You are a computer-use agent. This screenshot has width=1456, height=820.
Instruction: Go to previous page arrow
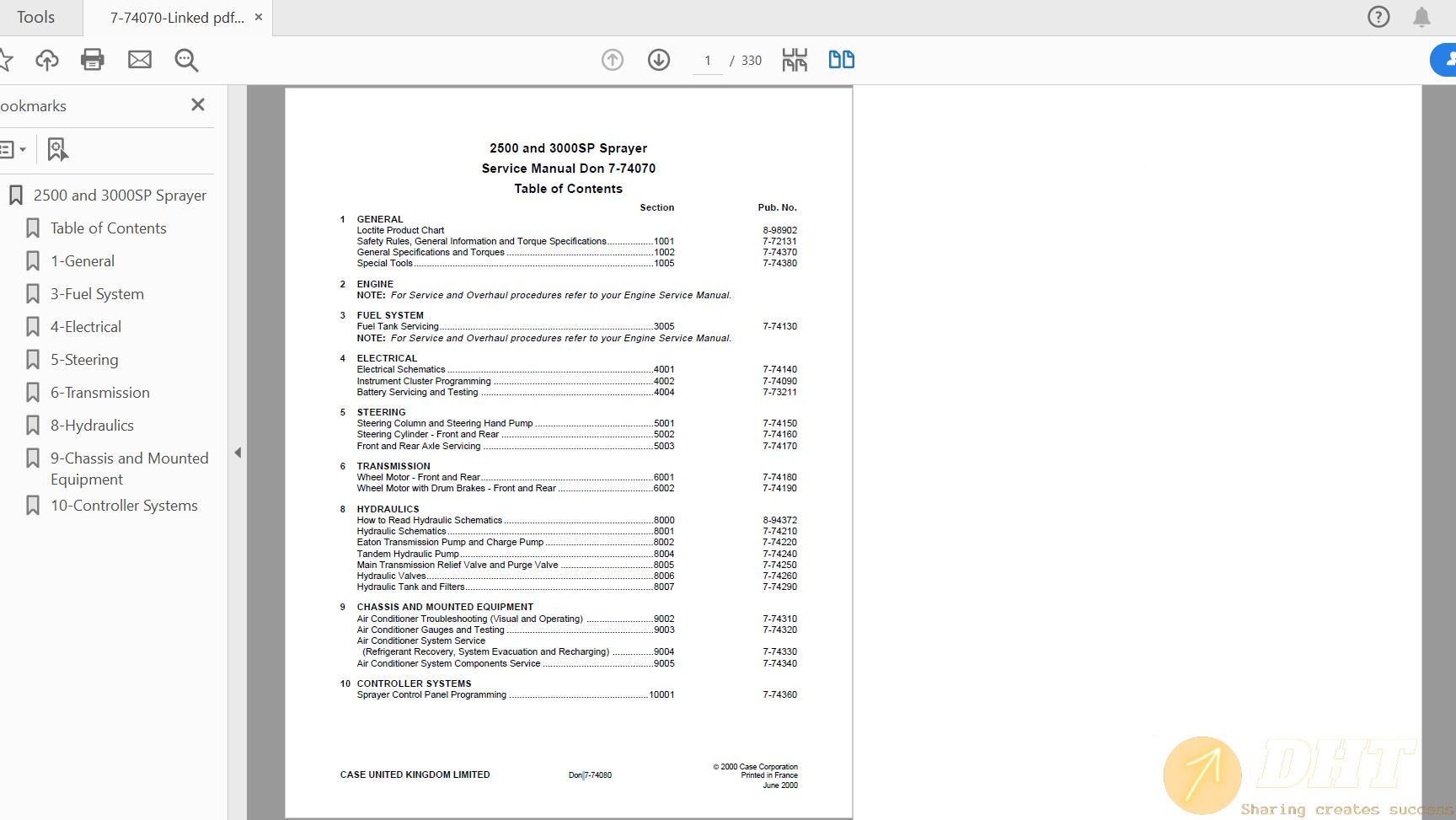click(613, 60)
